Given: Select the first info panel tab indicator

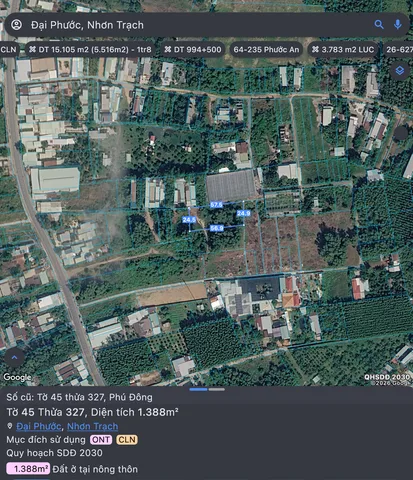Looking at the screenshot, I should (198, 389).
